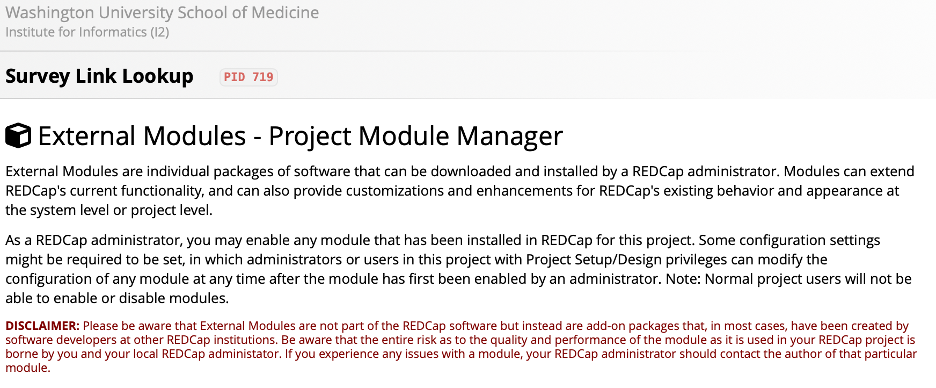Viewport: 936px width, 388px height.
Task: Click the line able to enable or disable modules
Action: point(117,298)
